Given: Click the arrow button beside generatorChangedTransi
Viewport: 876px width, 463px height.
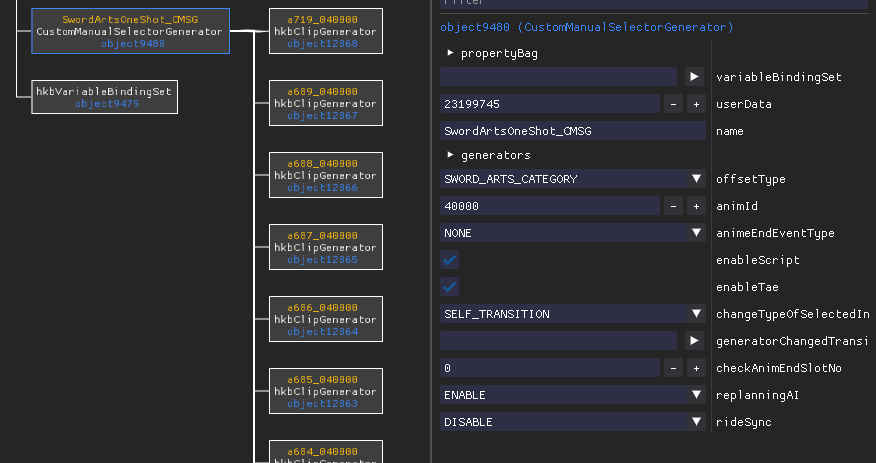Looking at the screenshot, I should 695,341.
